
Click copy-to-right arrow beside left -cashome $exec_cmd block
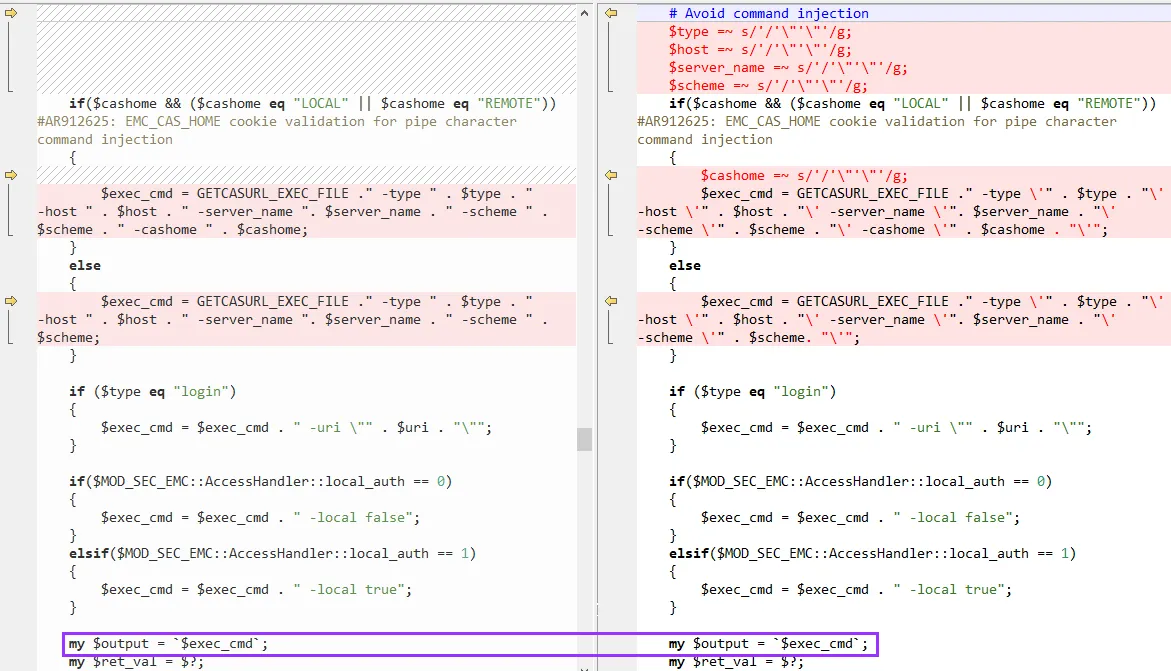11,175
